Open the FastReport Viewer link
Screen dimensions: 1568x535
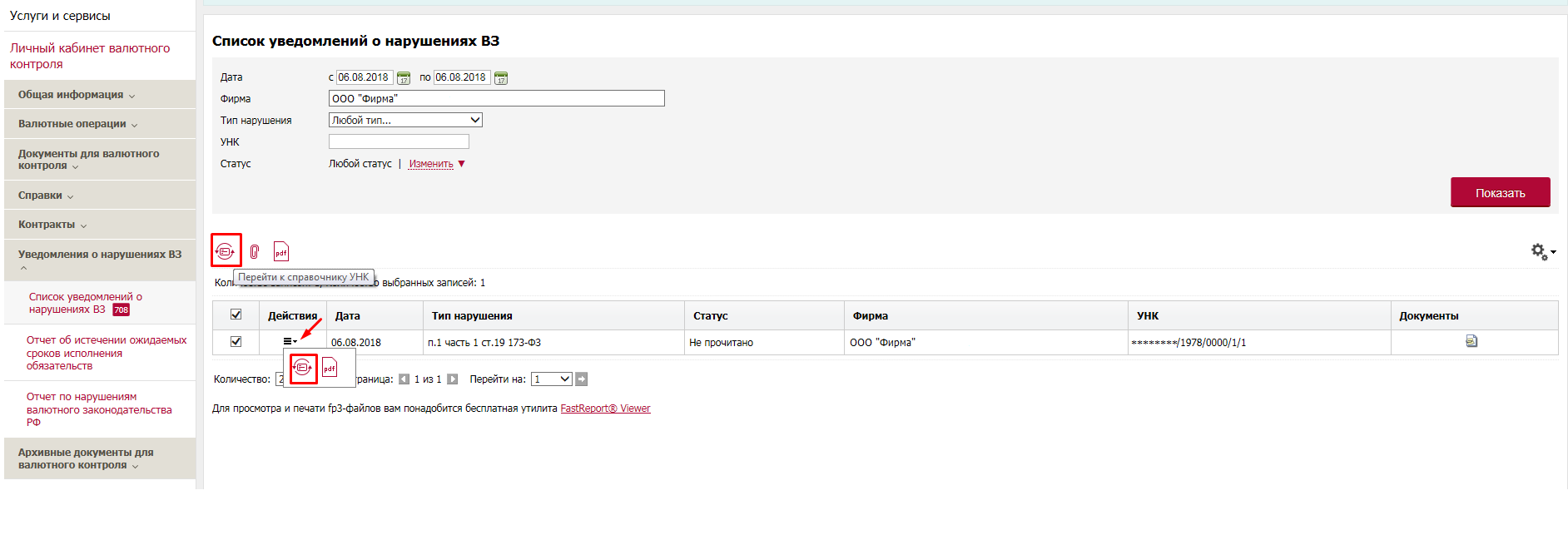(x=605, y=409)
